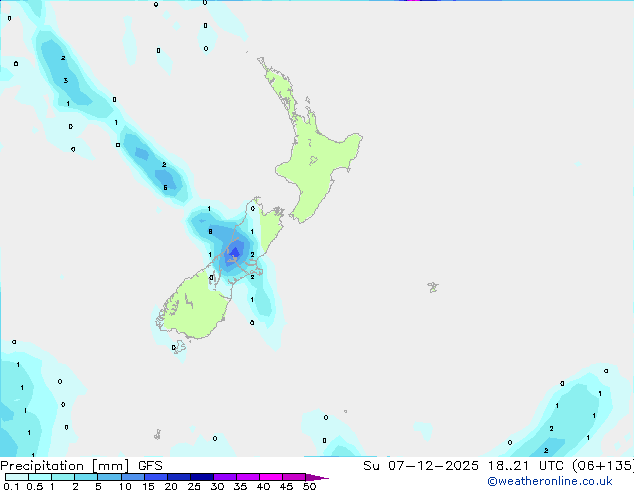This screenshot has height=490, width=634.
Task: Click the green southern part of South Island
Action: click(196, 307)
